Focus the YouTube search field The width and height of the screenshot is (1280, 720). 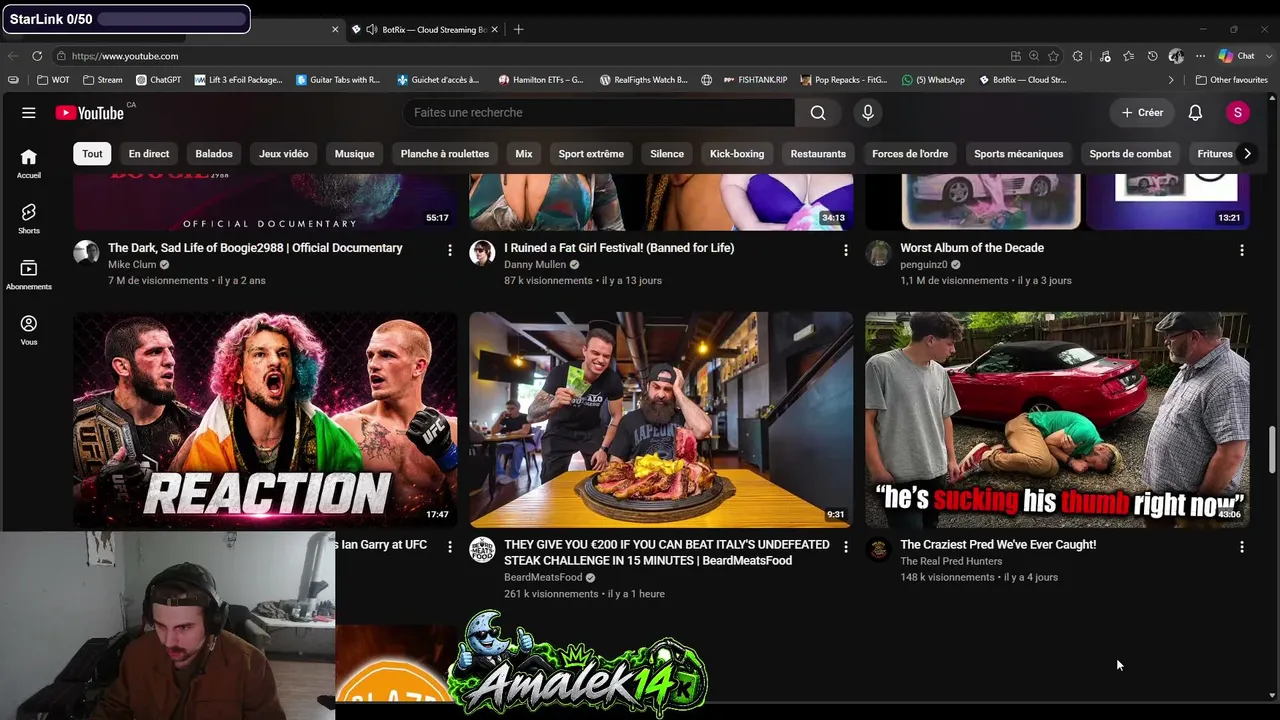click(598, 113)
